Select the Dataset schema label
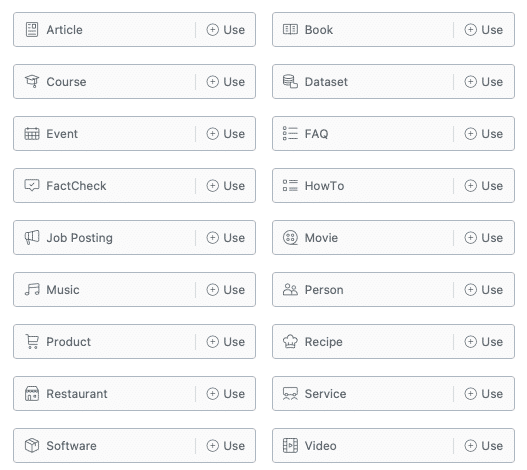The height and width of the screenshot is (470, 527). (326, 82)
